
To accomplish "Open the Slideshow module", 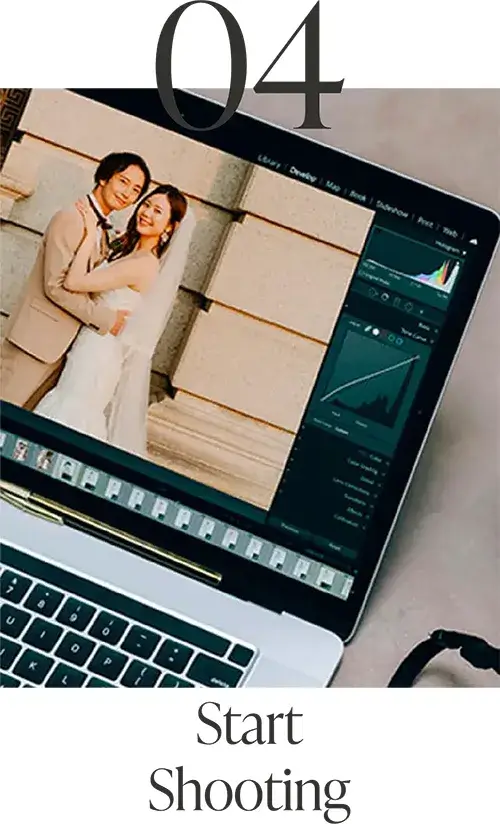I will tap(392, 209).
